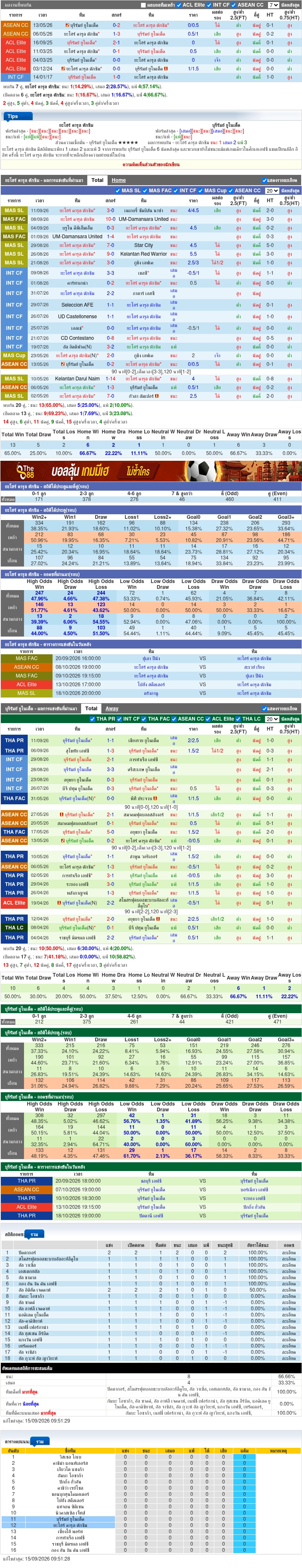Open UD Castellonense team link
The width and height of the screenshot is (302, 1568).
tap(77, 317)
